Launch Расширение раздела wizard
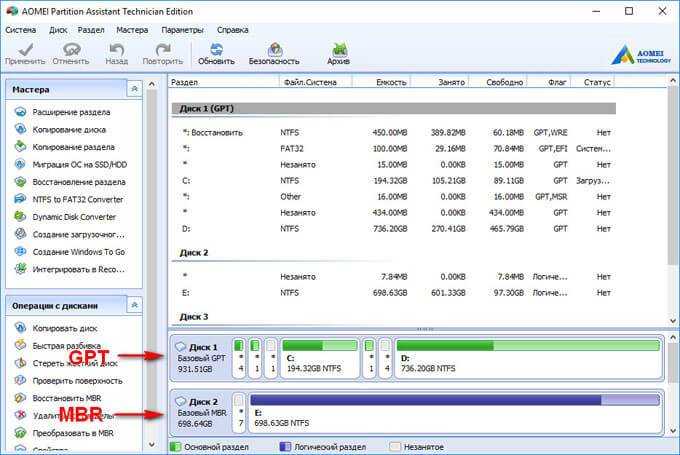This screenshot has width=680, height=455. [x=71, y=112]
